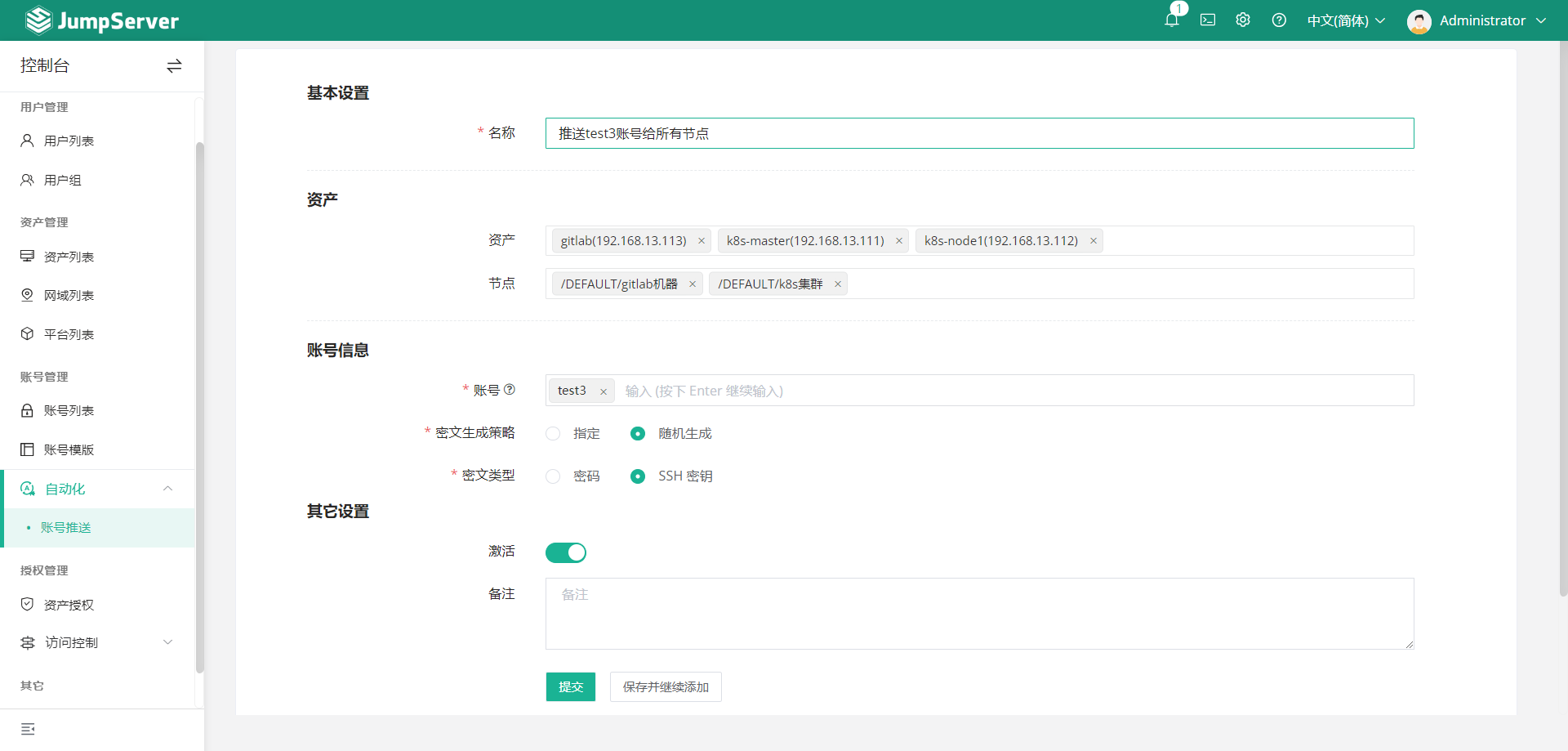Switch view using the console swap icon

click(174, 66)
